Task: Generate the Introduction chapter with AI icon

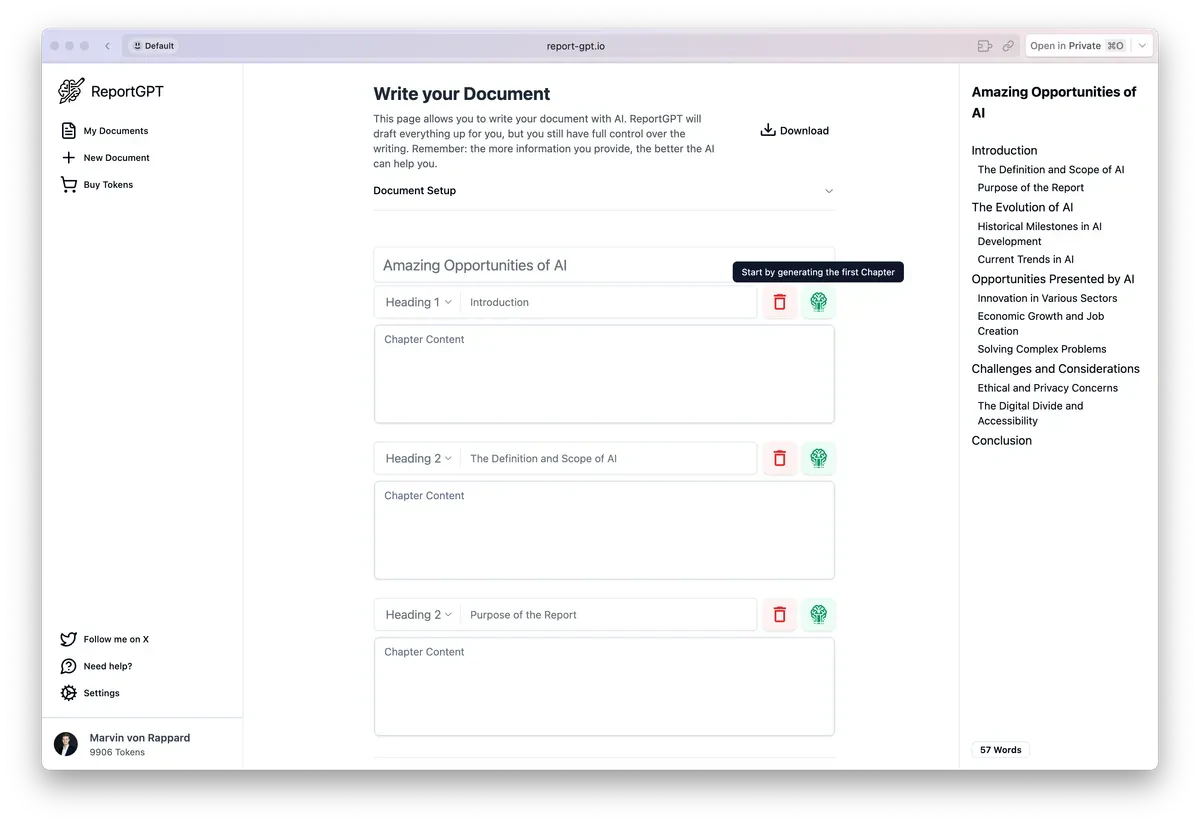Action: pos(818,302)
